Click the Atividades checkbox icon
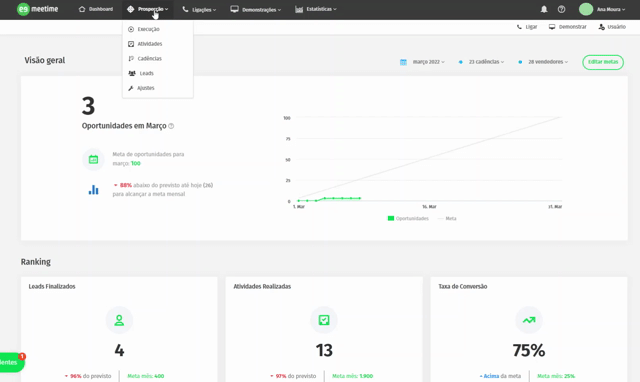640x382 pixels. click(131, 44)
